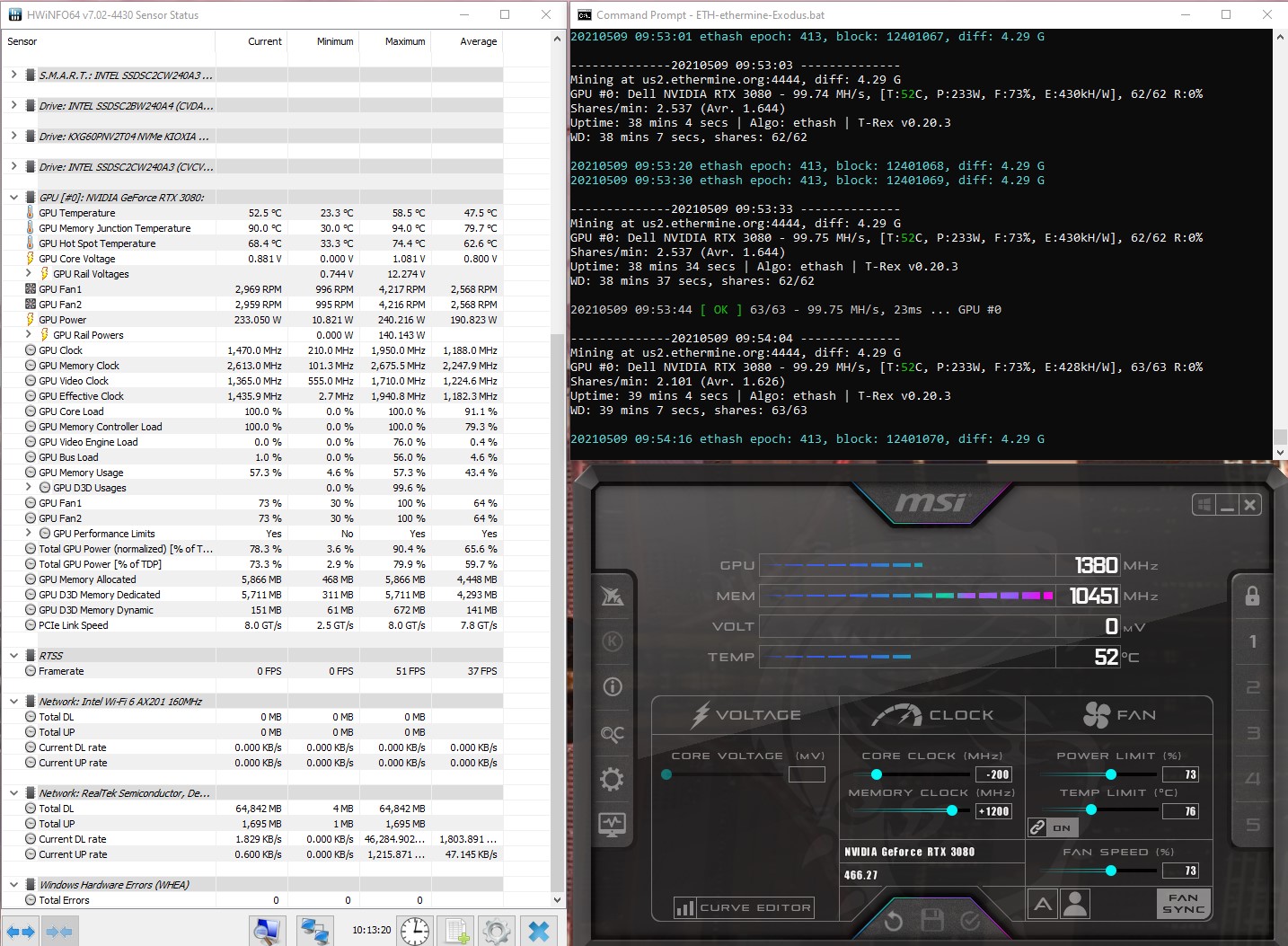
Task: Click the Core Clock value field showing -200
Action: (994, 774)
